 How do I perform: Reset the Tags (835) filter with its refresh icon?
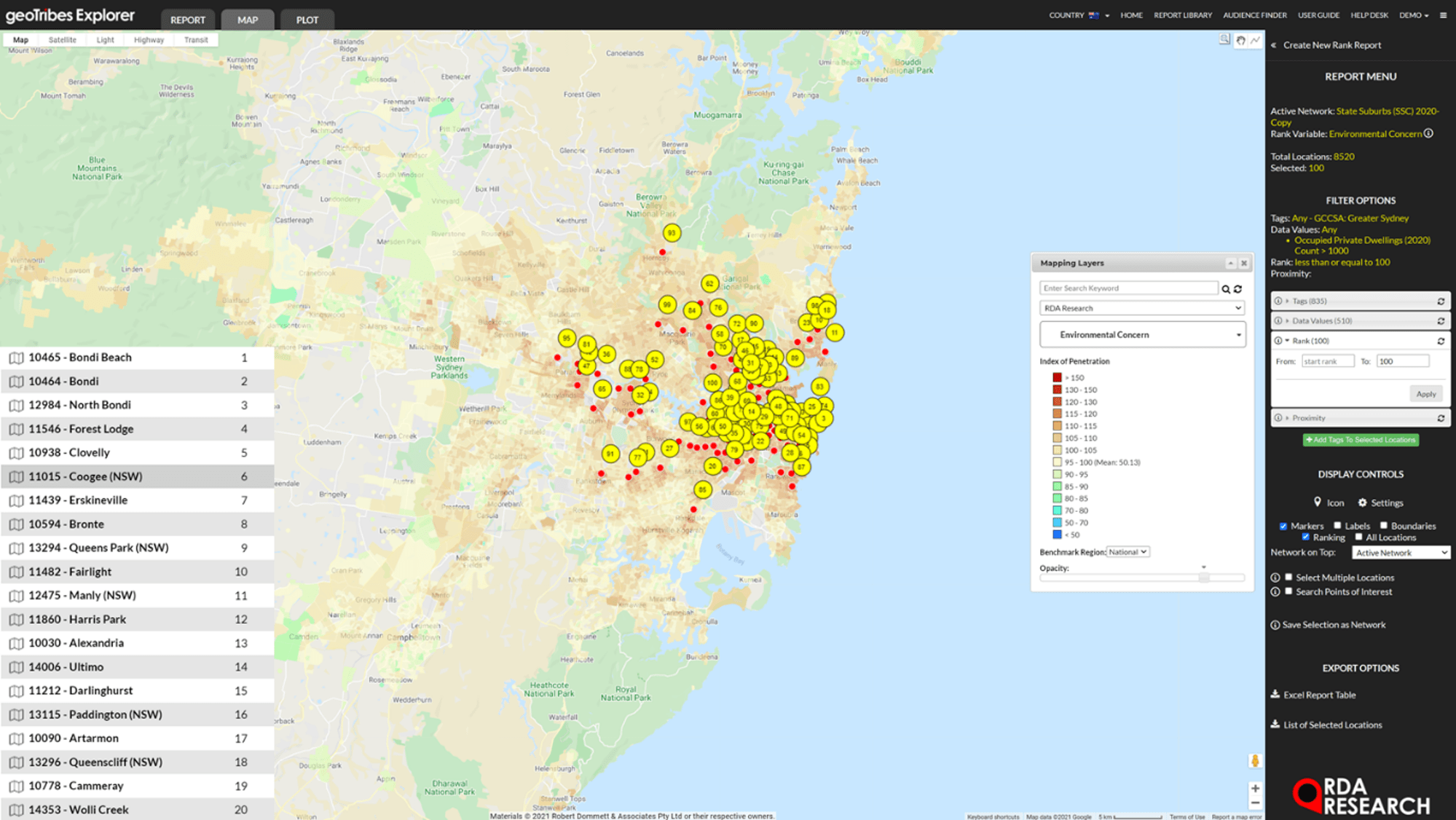tap(1441, 301)
